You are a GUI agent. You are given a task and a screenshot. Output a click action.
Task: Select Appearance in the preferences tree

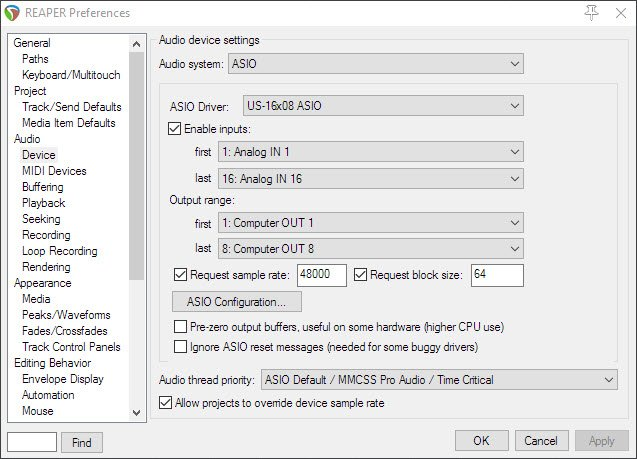click(43, 283)
